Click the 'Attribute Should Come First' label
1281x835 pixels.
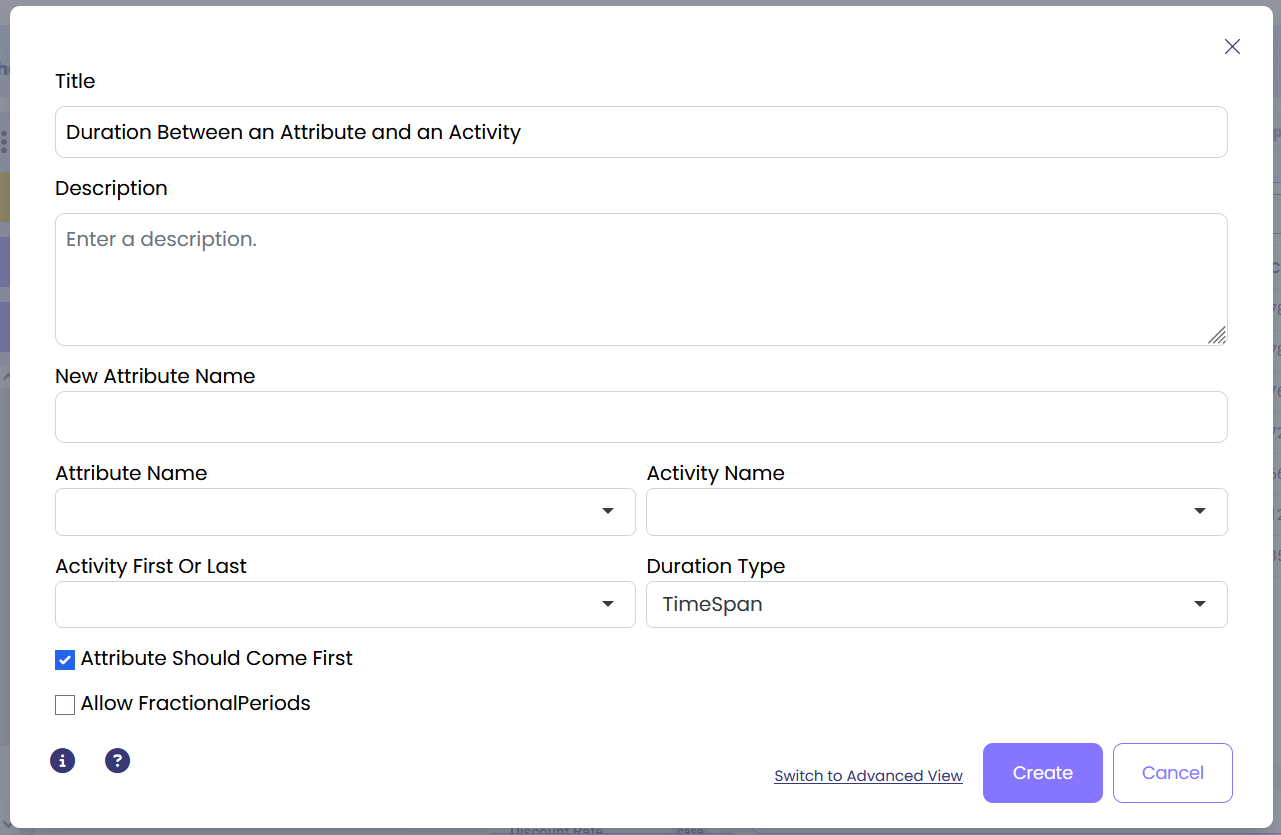(217, 659)
